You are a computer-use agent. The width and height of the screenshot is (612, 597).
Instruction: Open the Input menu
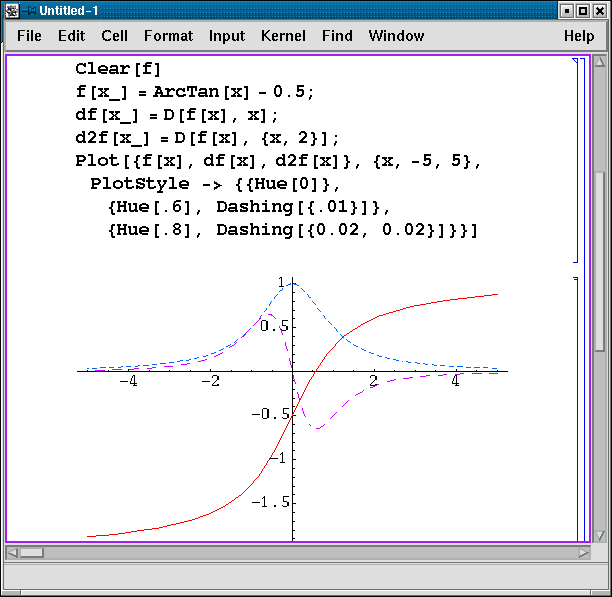227,36
